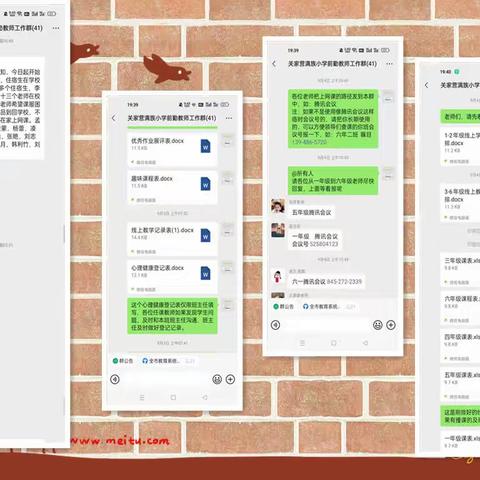Viewport: 480px width, 480px height.
Task: Tap Android home button below docx files chat
Action: click(173, 397)
